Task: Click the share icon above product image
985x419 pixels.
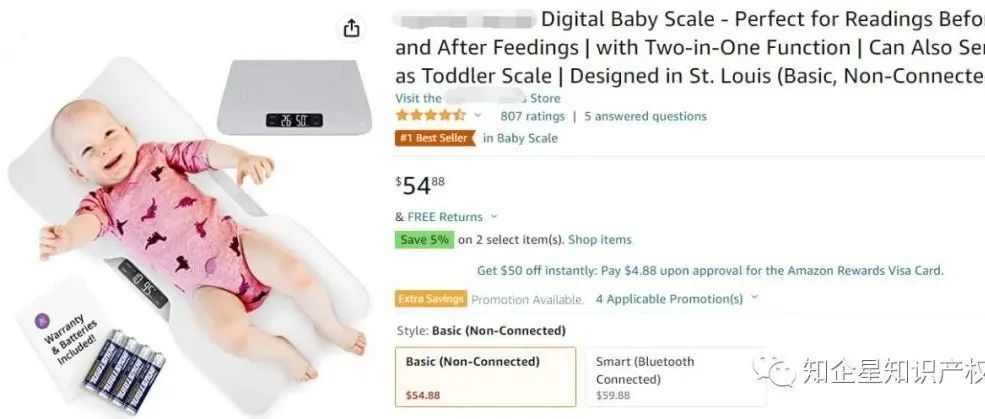Action: pyautogui.click(x=351, y=29)
